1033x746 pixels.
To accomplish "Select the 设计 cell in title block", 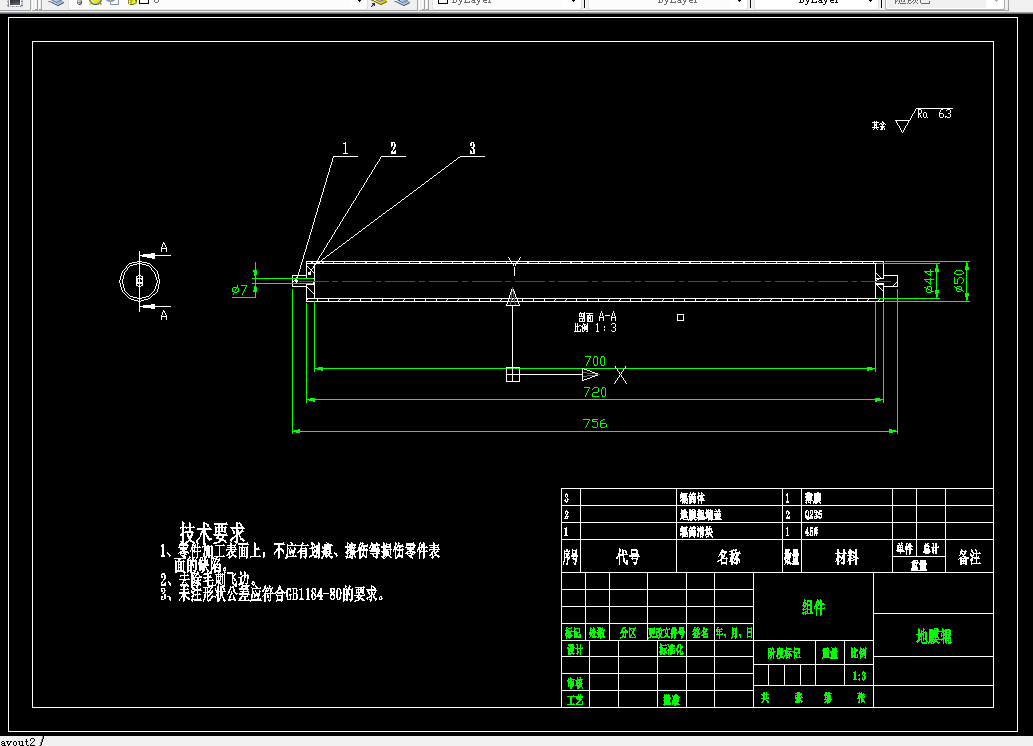I will pos(575,650).
